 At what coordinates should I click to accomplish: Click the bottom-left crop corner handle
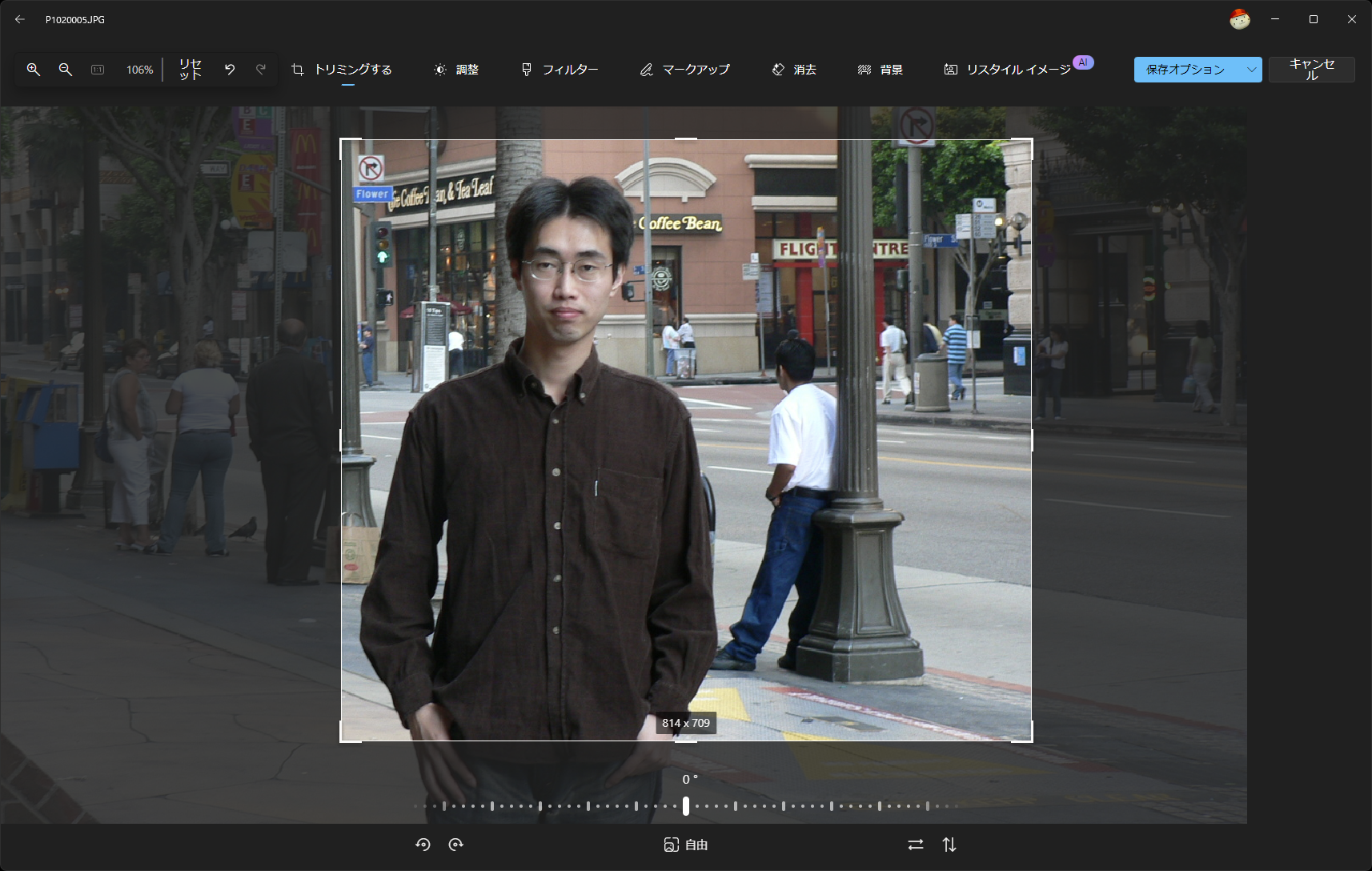(x=342, y=741)
